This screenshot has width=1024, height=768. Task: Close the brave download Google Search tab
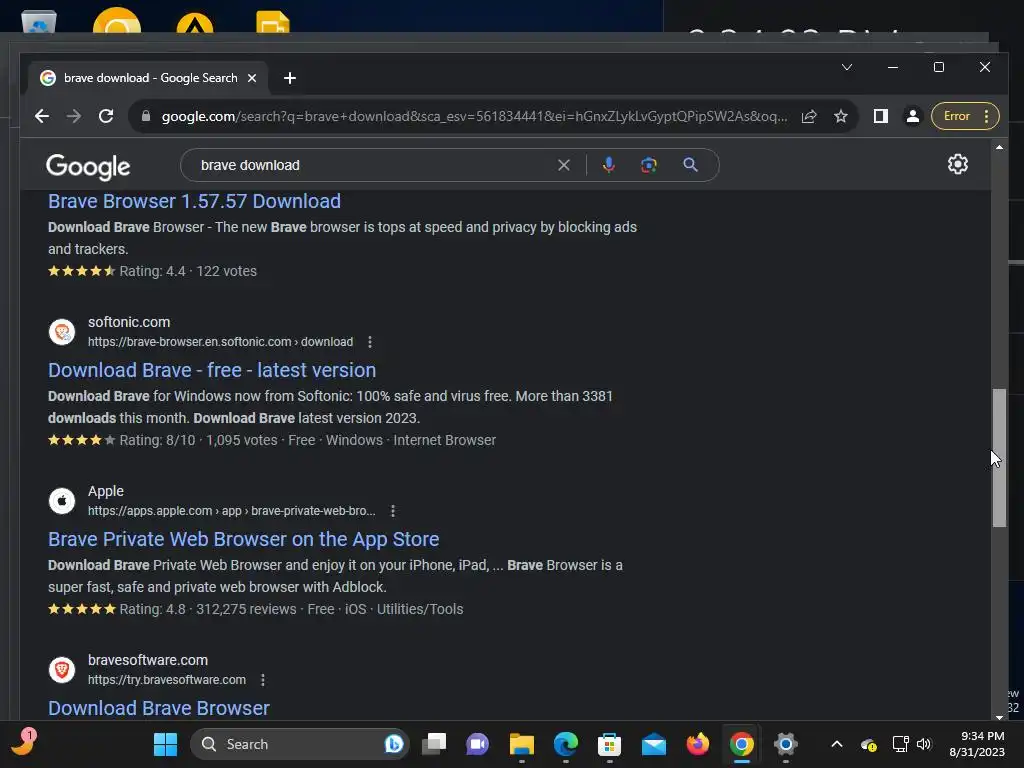[x=252, y=78]
